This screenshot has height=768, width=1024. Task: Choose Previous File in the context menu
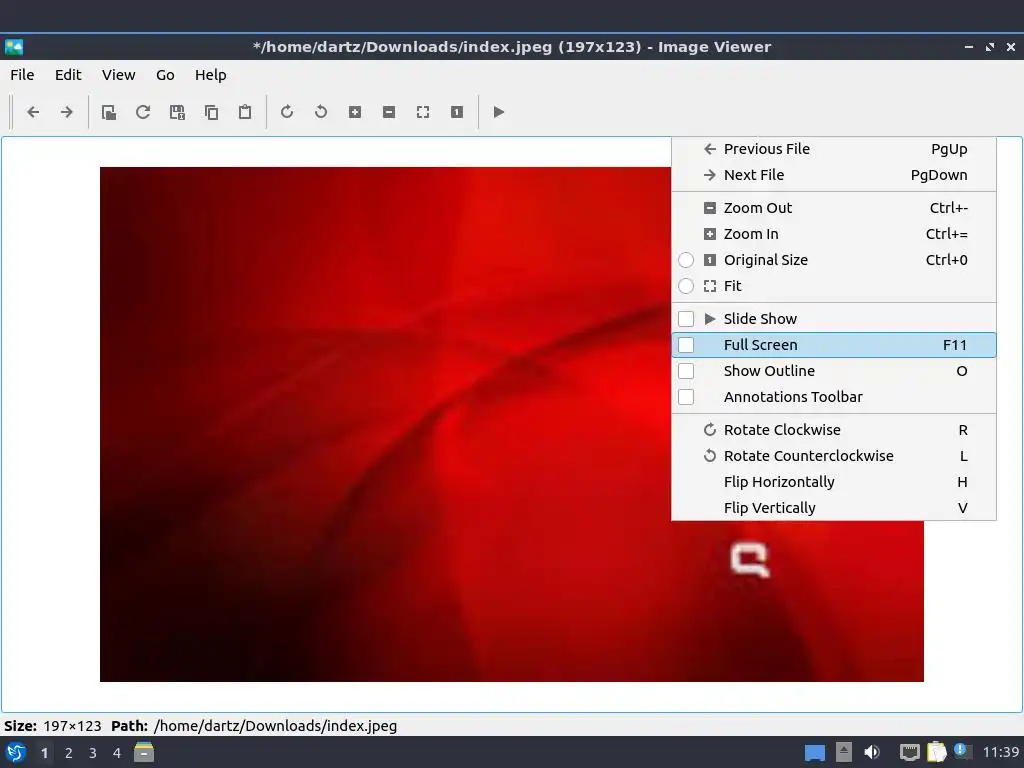click(x=834, y=149)
